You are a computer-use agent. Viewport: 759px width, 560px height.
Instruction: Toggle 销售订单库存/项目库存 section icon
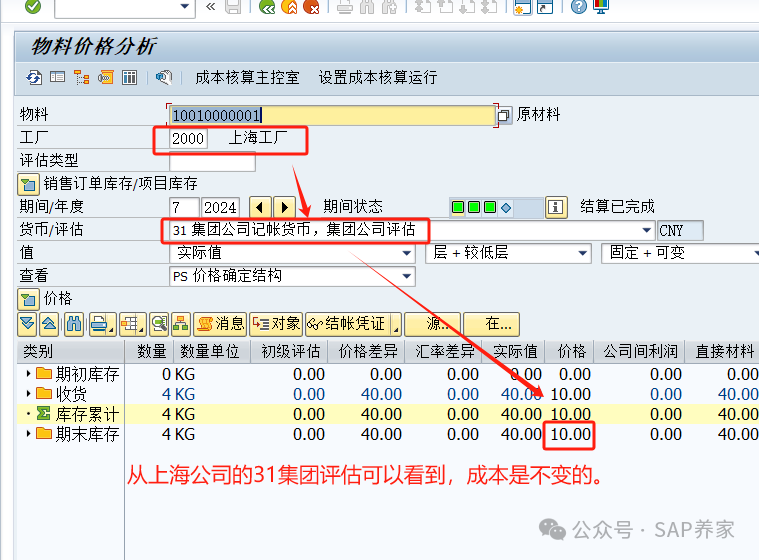[x=28, y=184]
